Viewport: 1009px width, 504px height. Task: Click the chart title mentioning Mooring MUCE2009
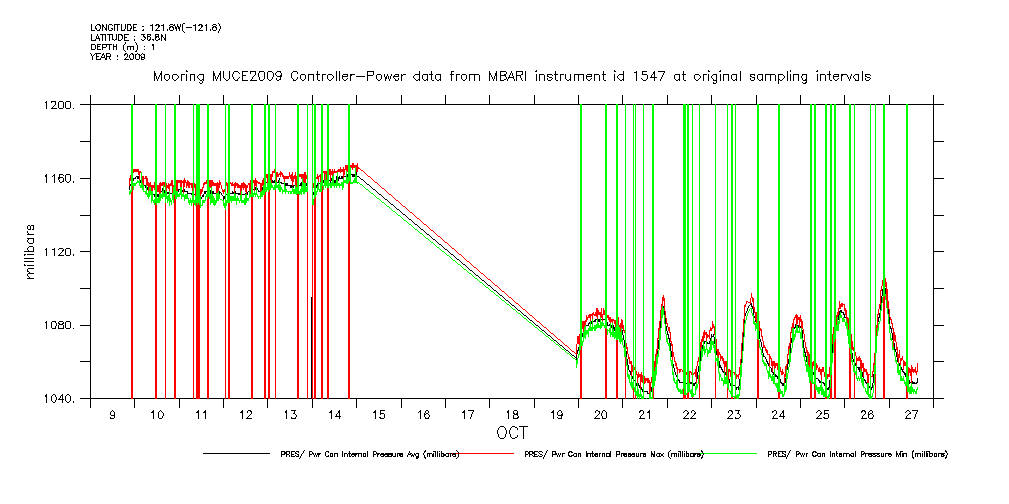click(511, 76)
